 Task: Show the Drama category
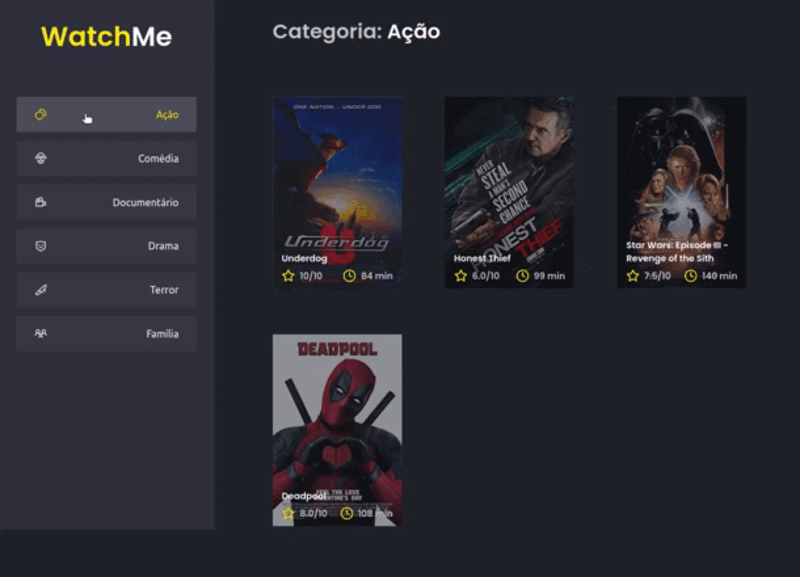[106, 246]
